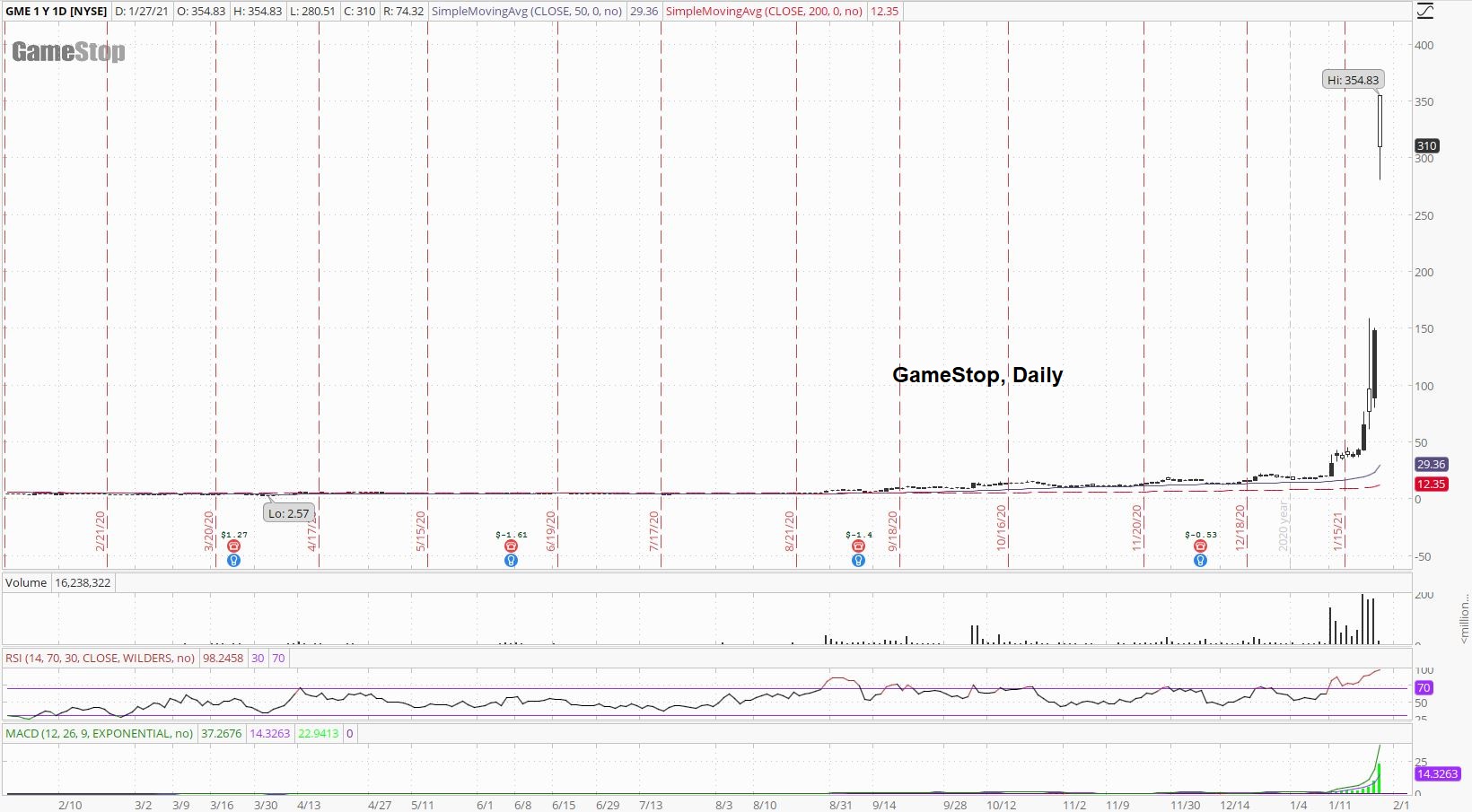Click the MACD (12, 26, 9, EXPONENTIAL, no) label
Image resolution: width=1472 pixels, height=812 pixels.
click(100, 733)
